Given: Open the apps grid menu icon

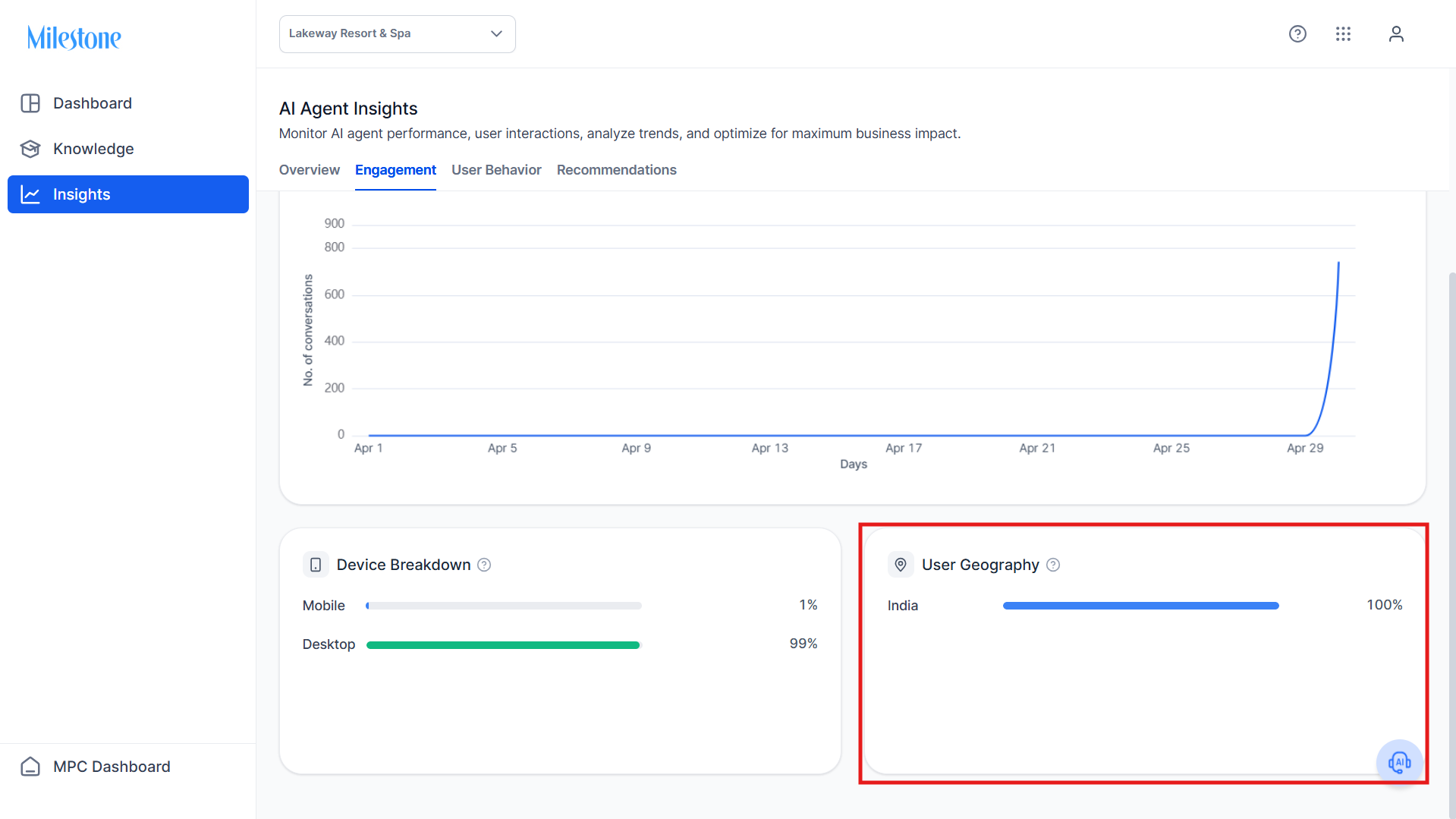Looking at the screenshot, I should [x=1343, y=34].
